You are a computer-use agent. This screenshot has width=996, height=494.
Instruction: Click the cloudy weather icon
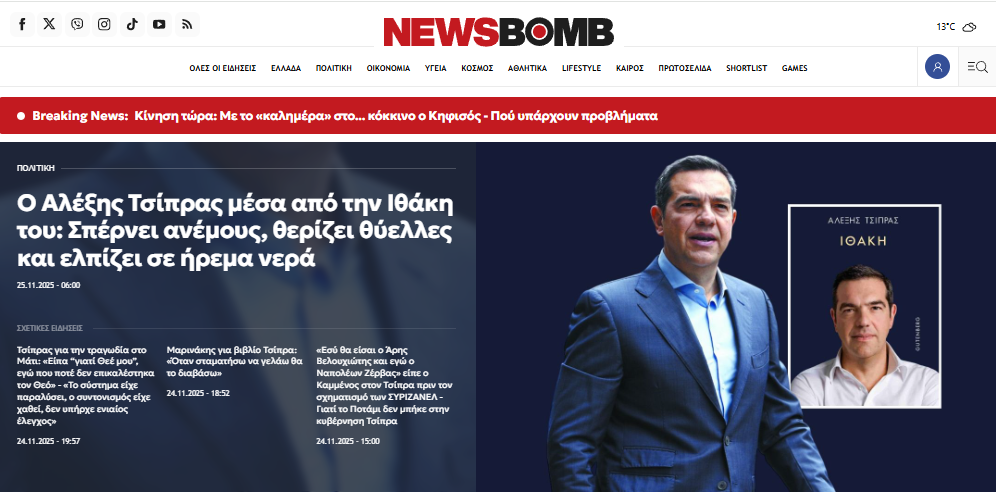point(969,27)
